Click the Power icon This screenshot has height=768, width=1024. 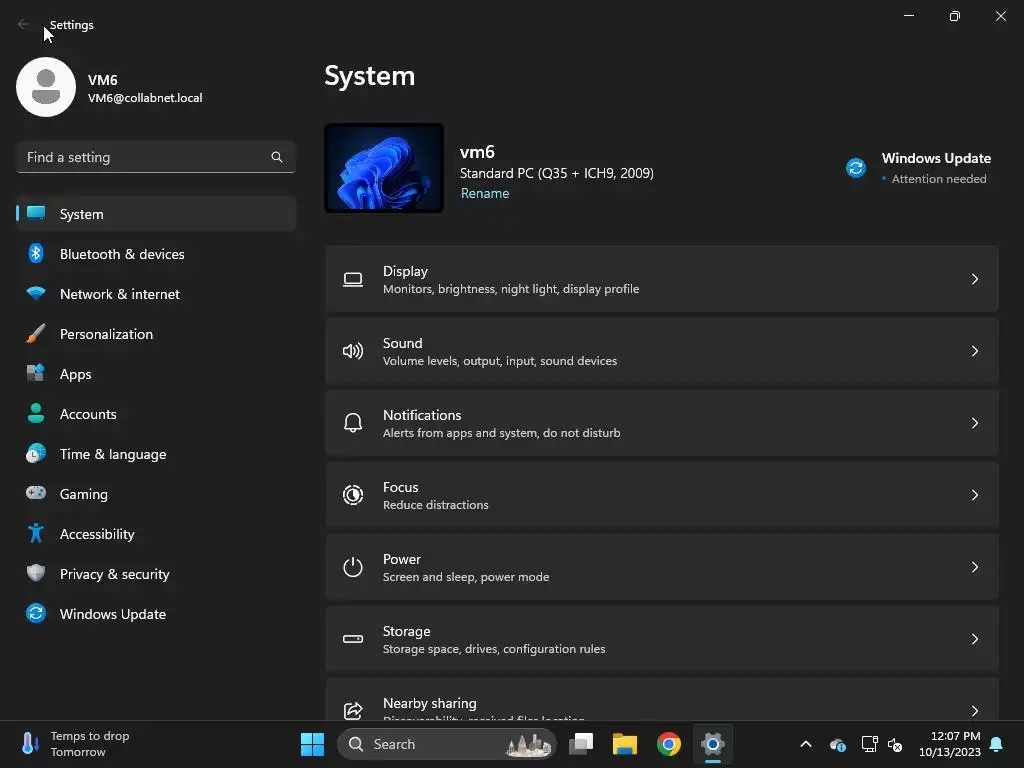(x=353, y=567)
